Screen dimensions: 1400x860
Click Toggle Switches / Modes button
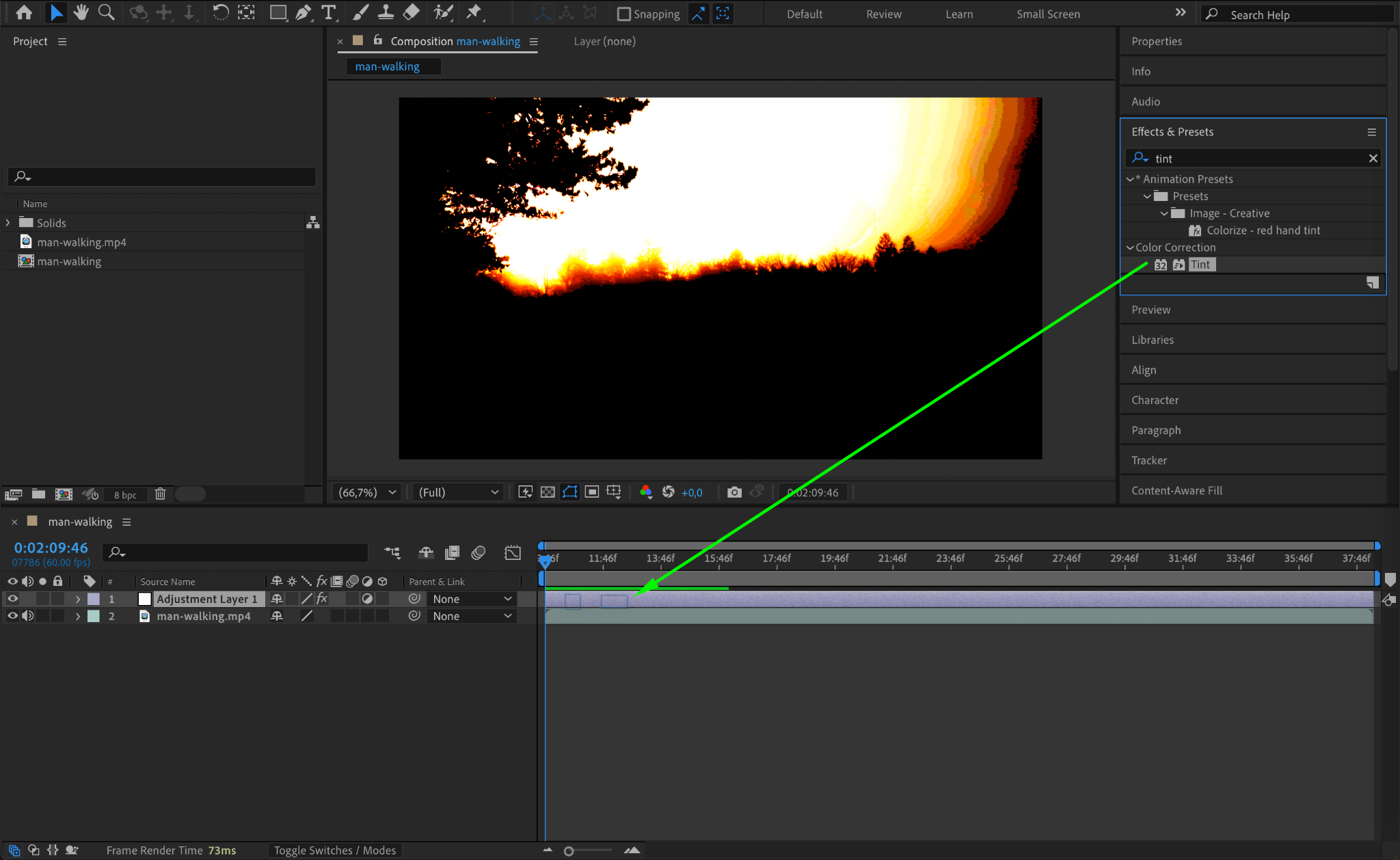pos(335,850)
